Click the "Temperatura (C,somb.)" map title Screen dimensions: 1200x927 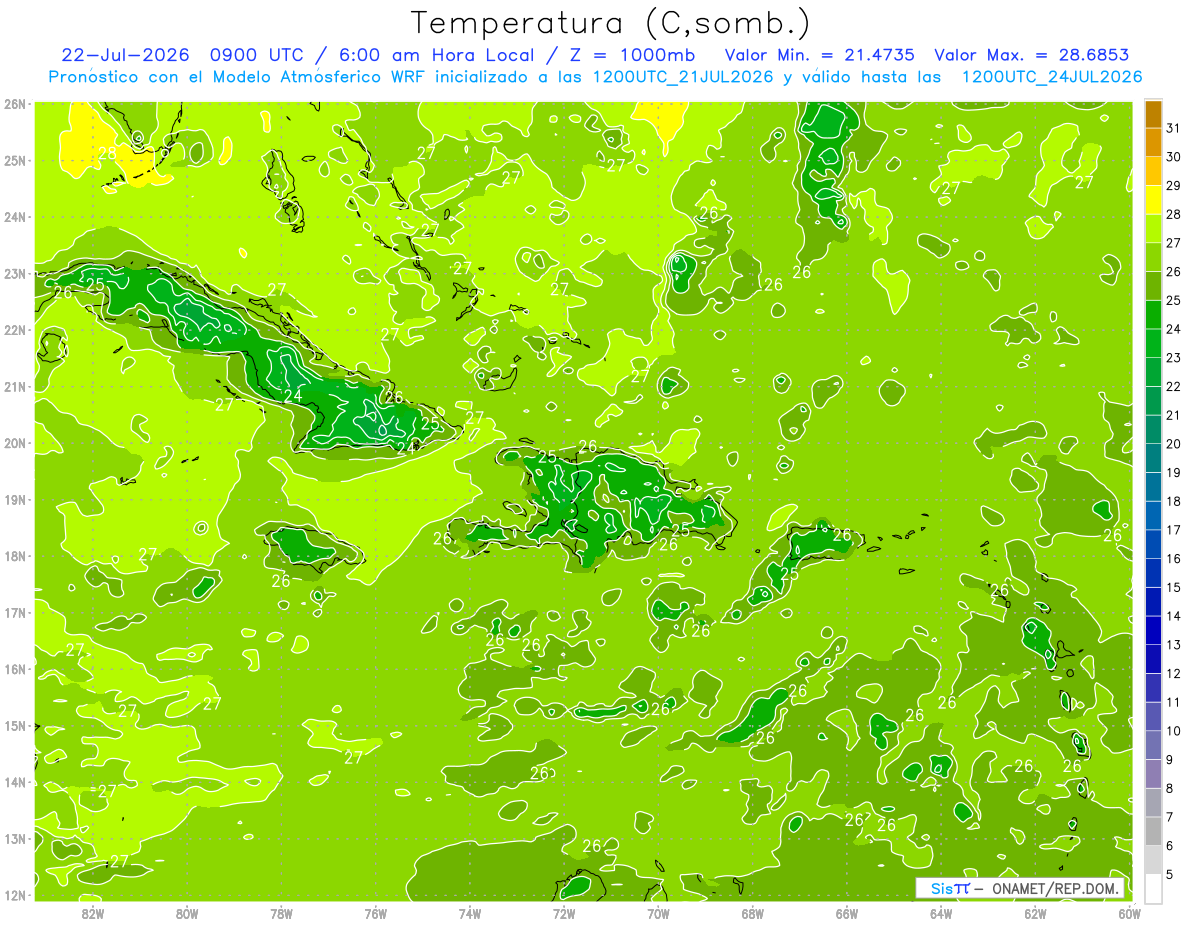(x=611, y=23)
